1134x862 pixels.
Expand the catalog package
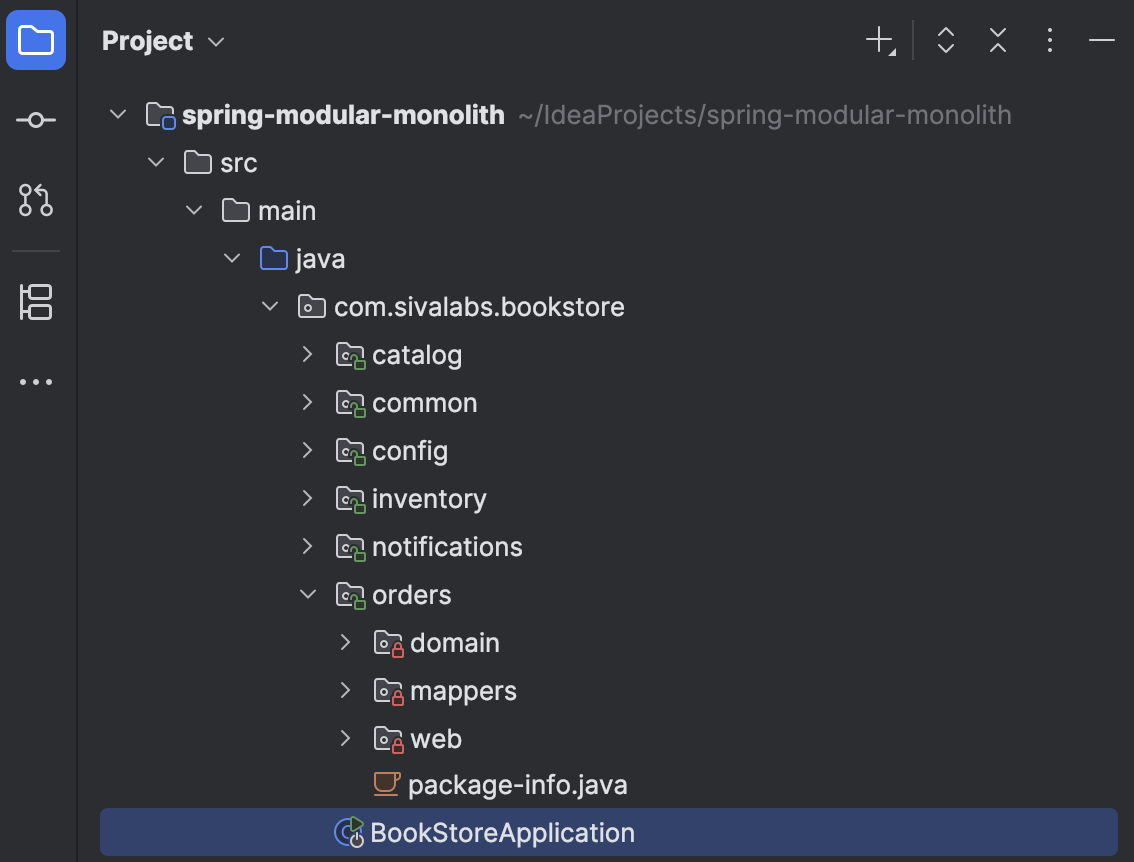(307, 354)
